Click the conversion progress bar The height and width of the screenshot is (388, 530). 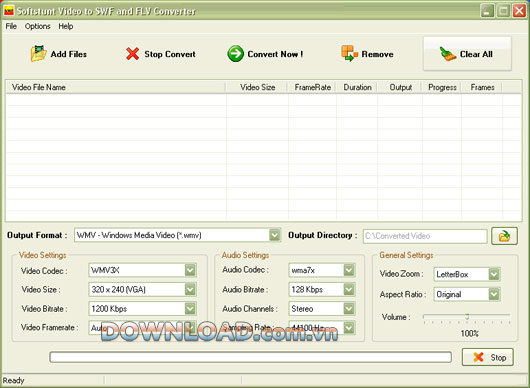[x=250, y=357]
